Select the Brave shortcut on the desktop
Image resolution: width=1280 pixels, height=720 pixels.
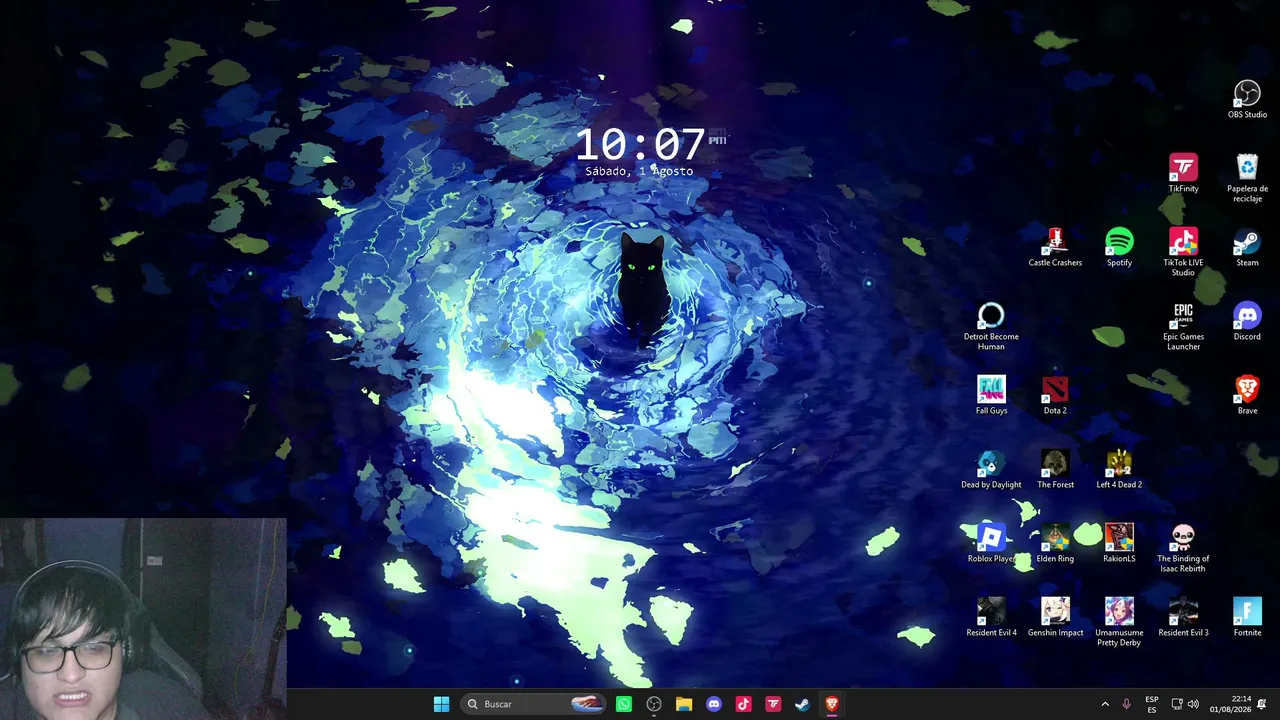[x=1247, y=395]
